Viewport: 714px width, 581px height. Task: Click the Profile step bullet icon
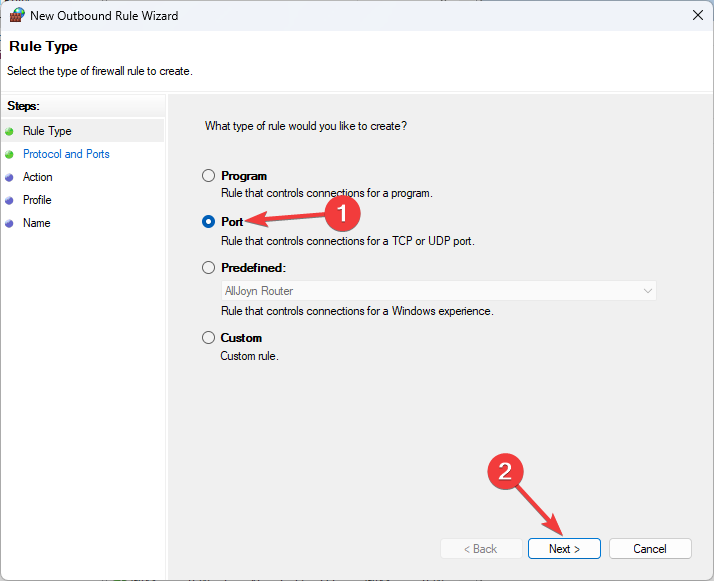click(x=10, y=200)
